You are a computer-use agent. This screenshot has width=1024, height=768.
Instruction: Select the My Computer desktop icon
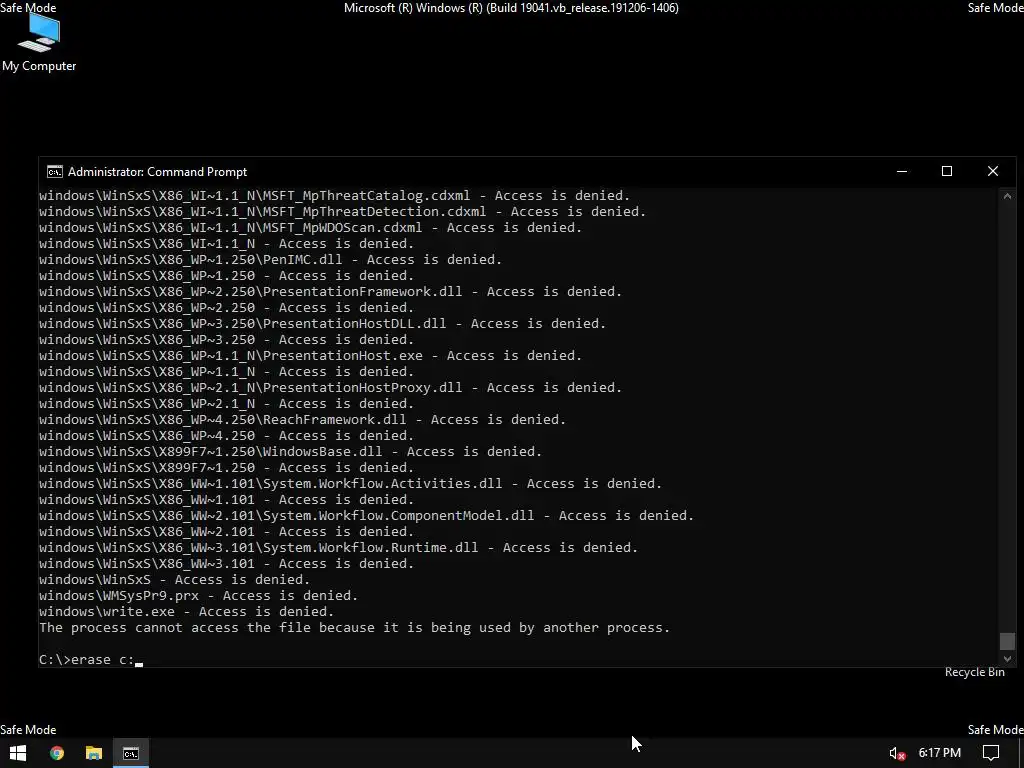point(39,42)
